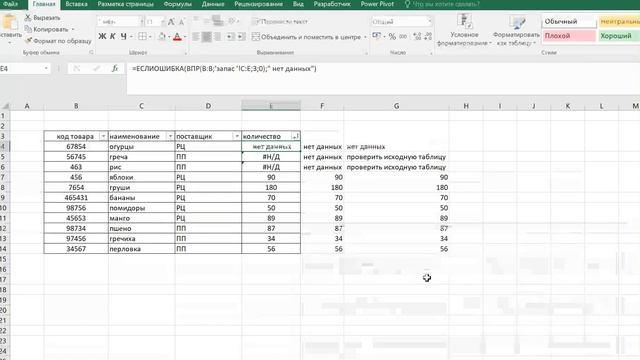The image size is (640, 360).
Task: Open the font size dropdown
Action: tap(162, 22)
